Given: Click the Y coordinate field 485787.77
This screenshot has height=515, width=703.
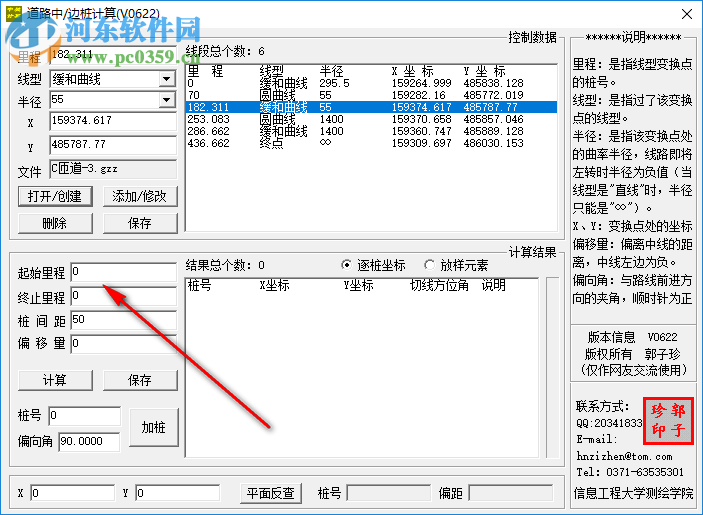Looking at the screenshot, I should point(113,145).
